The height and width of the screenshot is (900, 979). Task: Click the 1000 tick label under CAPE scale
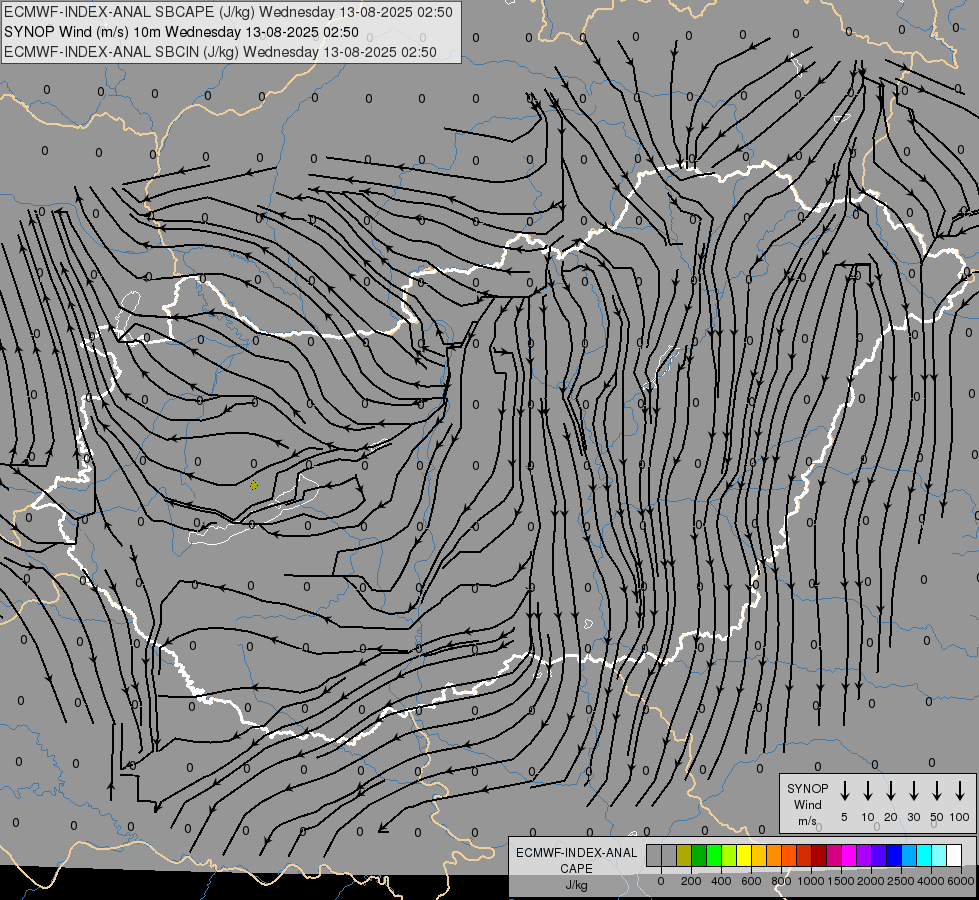(x=811, y=881)
